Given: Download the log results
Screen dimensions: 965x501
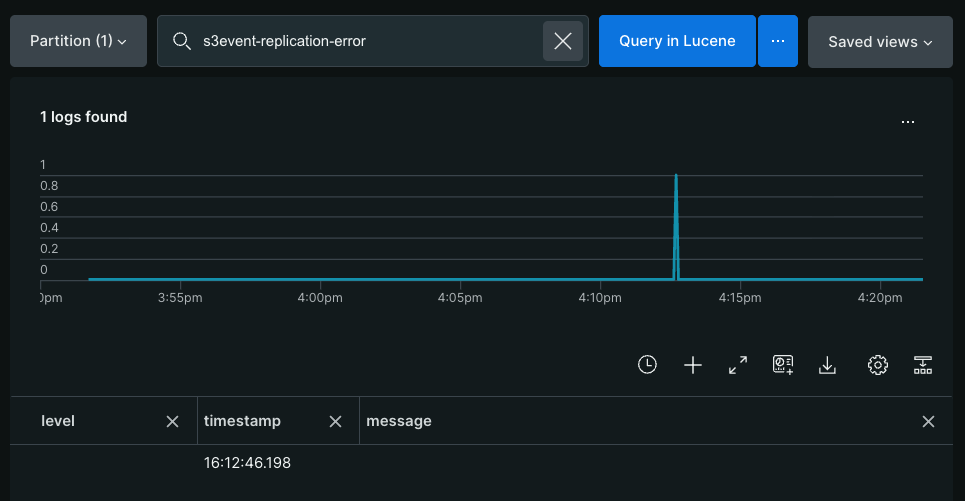Looking at the screenshot, I should pyautogui.click(x=827, y=365).
